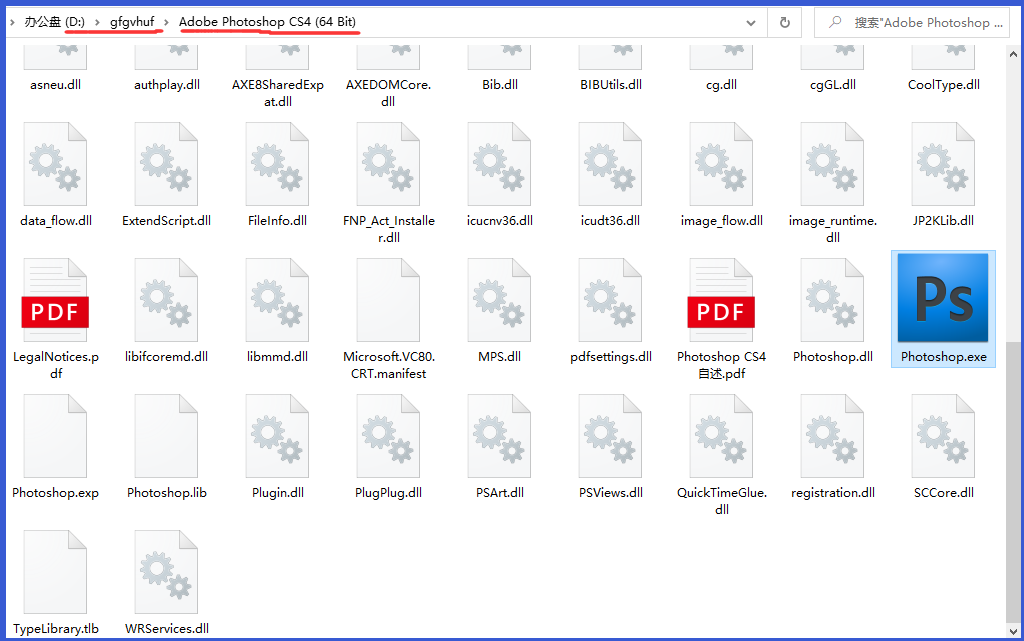Image resolution: width=1024 pixels, height=641 pixels.
Task: Select the image_runtime.dll file icon
Action: coord(832,164)
